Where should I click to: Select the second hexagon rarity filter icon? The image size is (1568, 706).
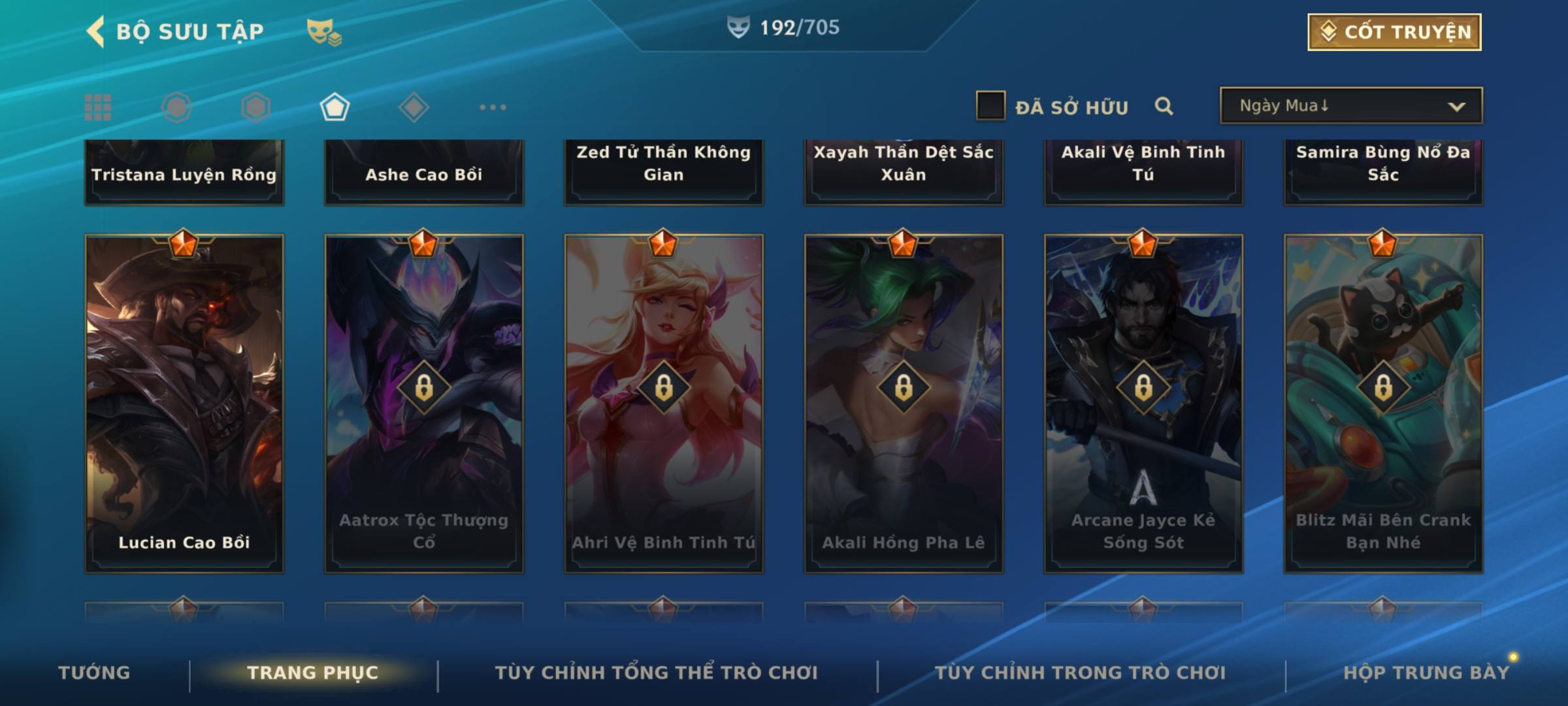(255, 107)
